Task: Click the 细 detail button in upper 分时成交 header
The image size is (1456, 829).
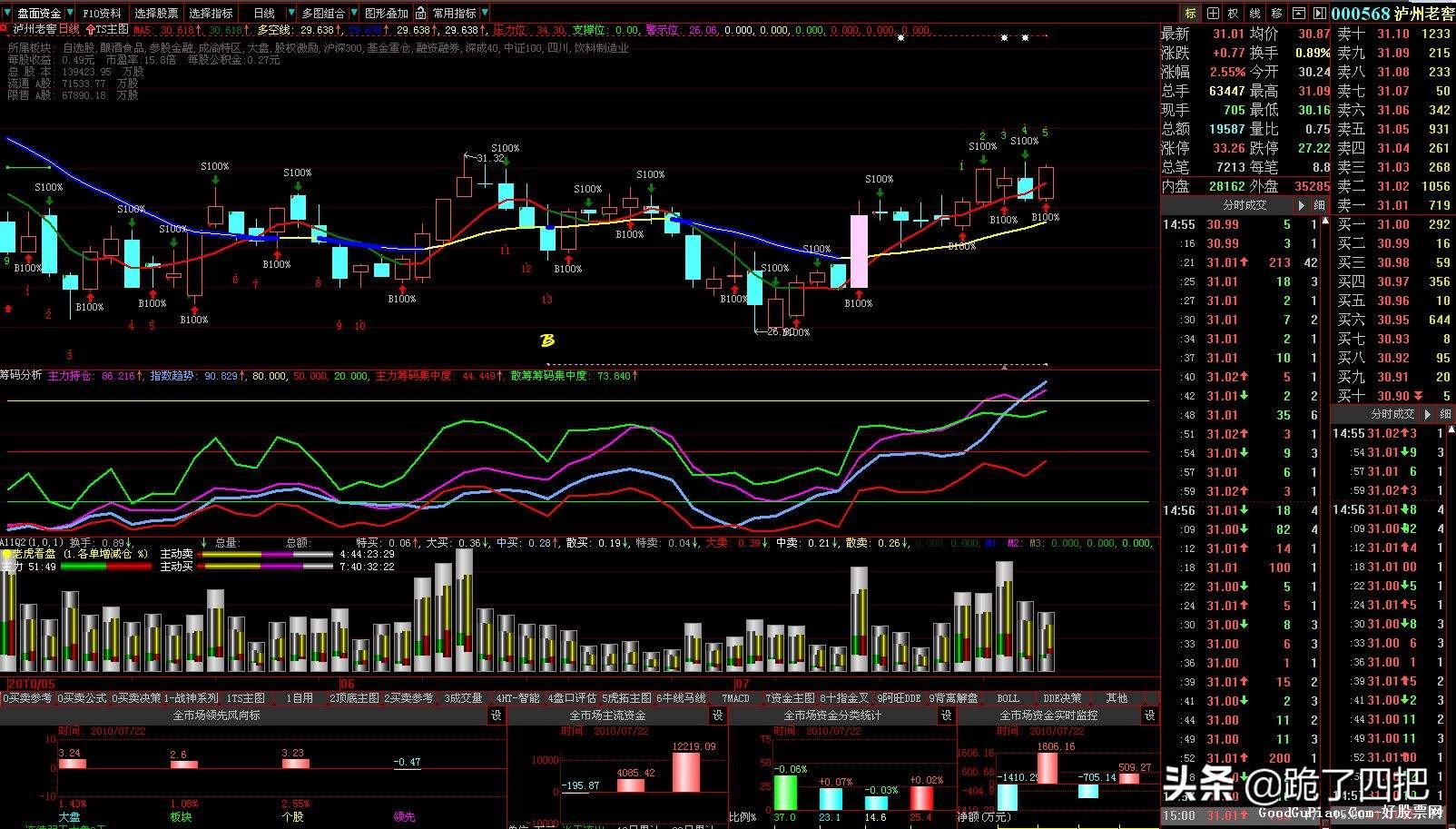Action: click(1319, 206)
